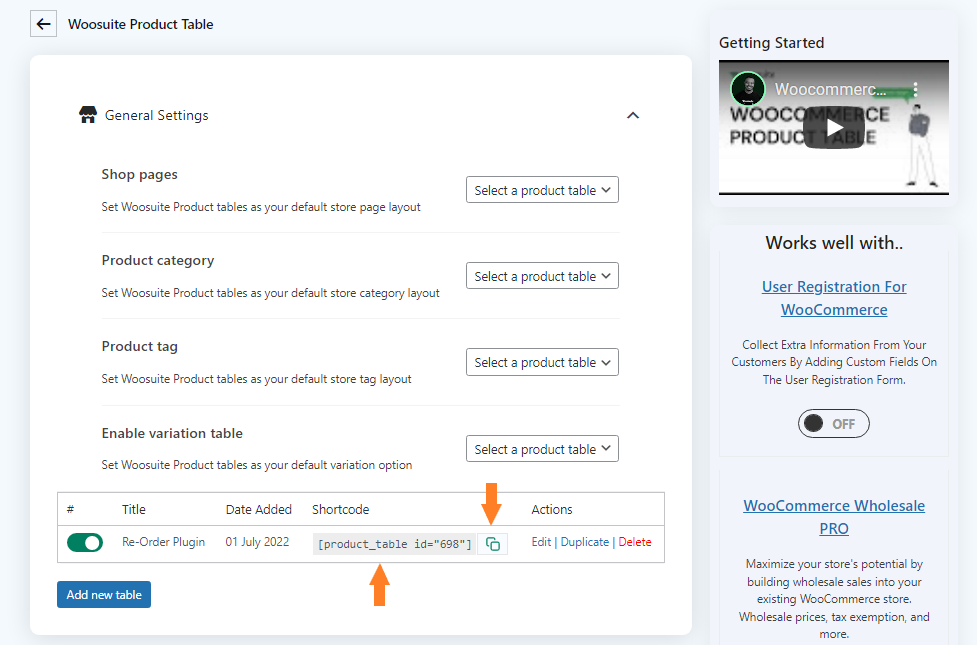977x645 pixels.
Task: Click the Enable variation table label
Action: click(x=172, y=433)
